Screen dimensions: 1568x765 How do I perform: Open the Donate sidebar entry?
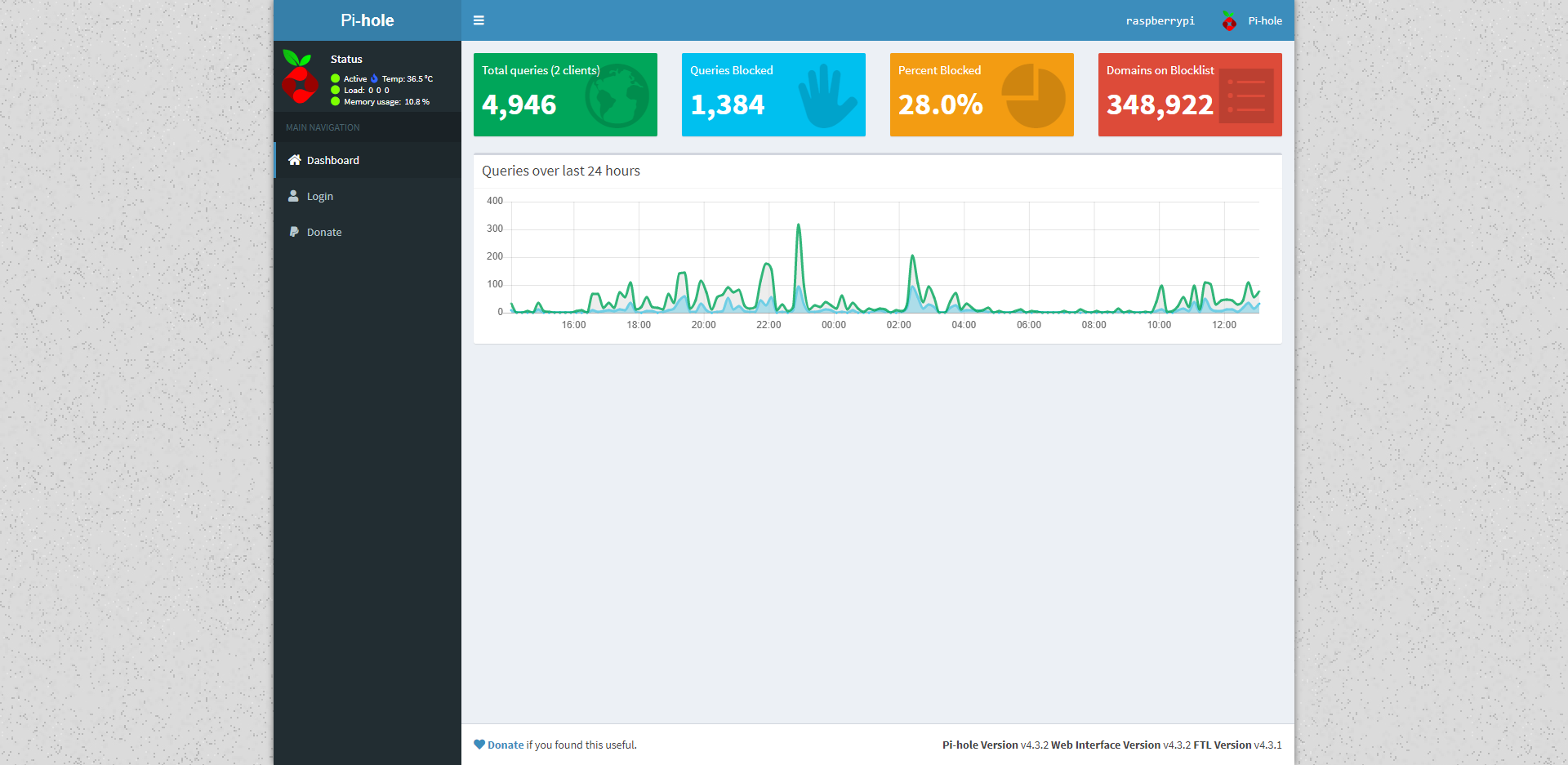click(x=367, y=232)
